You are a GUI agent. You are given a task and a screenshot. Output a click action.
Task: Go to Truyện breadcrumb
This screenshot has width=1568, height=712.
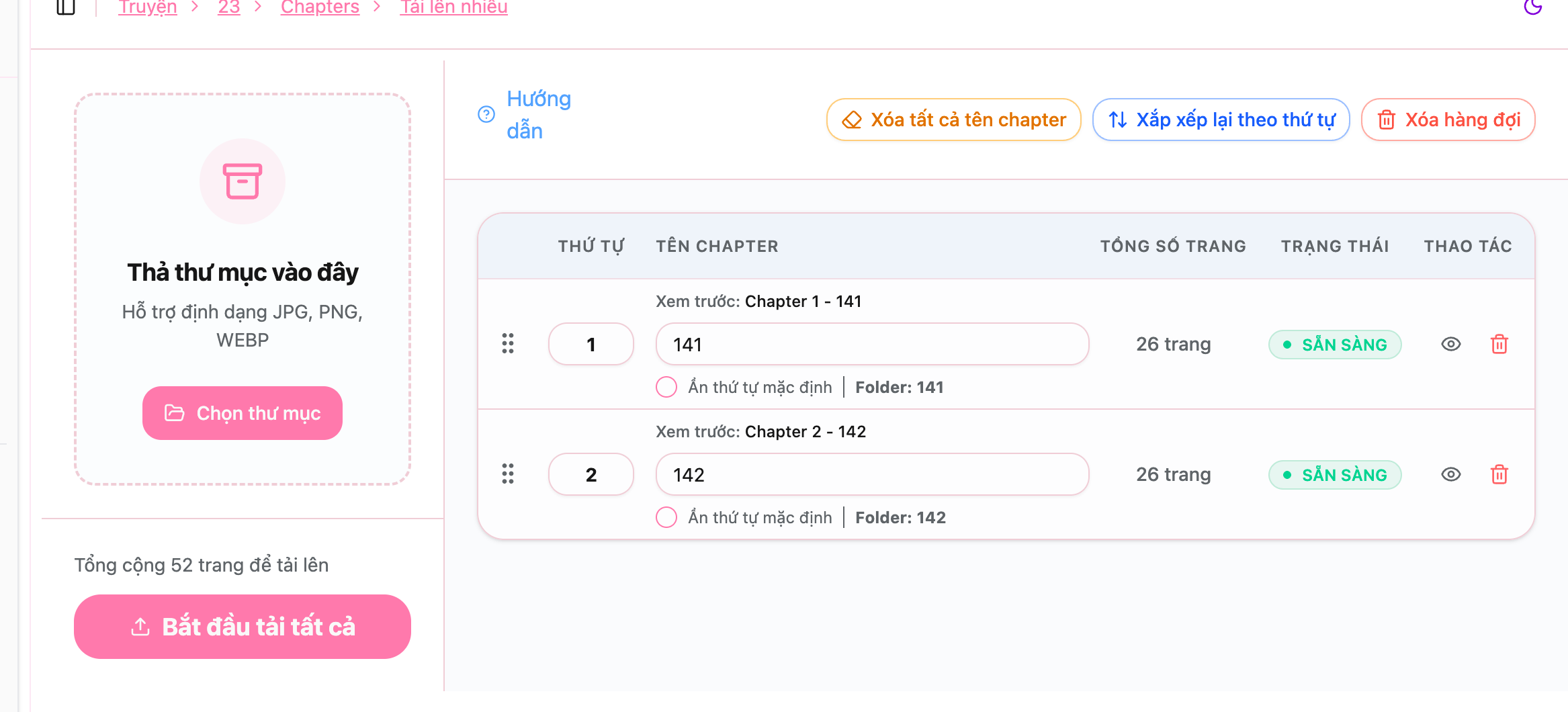tap(148, 8)
